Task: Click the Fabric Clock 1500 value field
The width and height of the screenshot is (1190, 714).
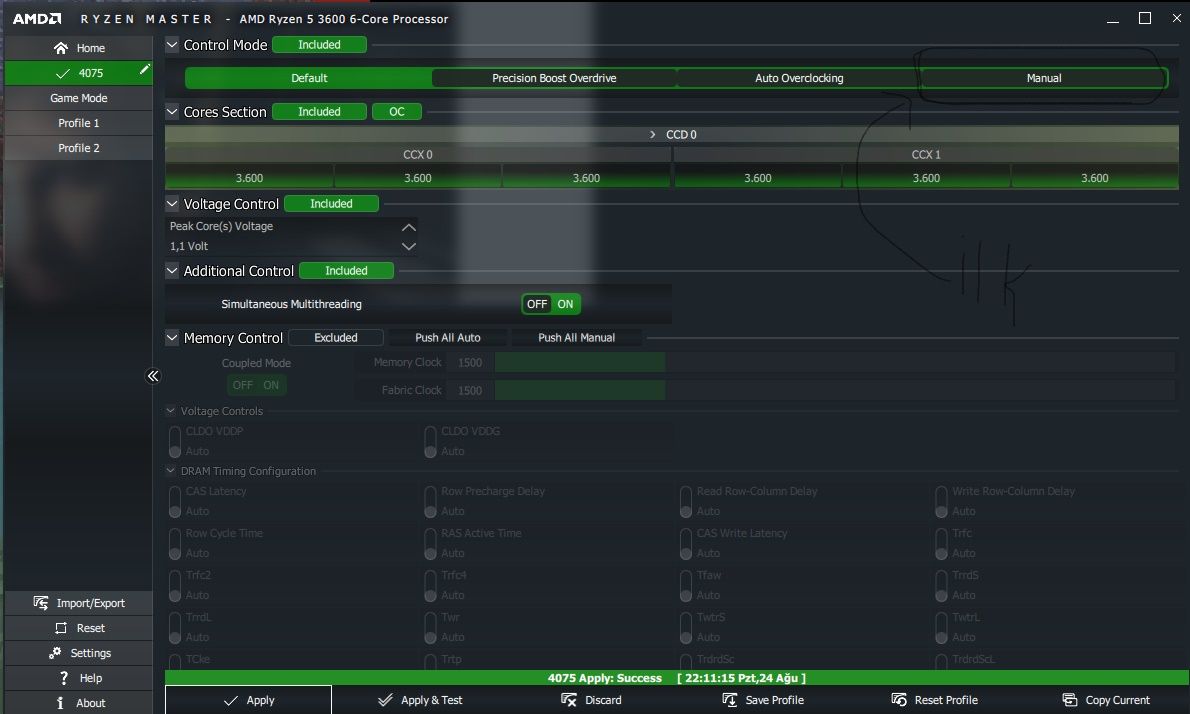Action: click(470, 390)
